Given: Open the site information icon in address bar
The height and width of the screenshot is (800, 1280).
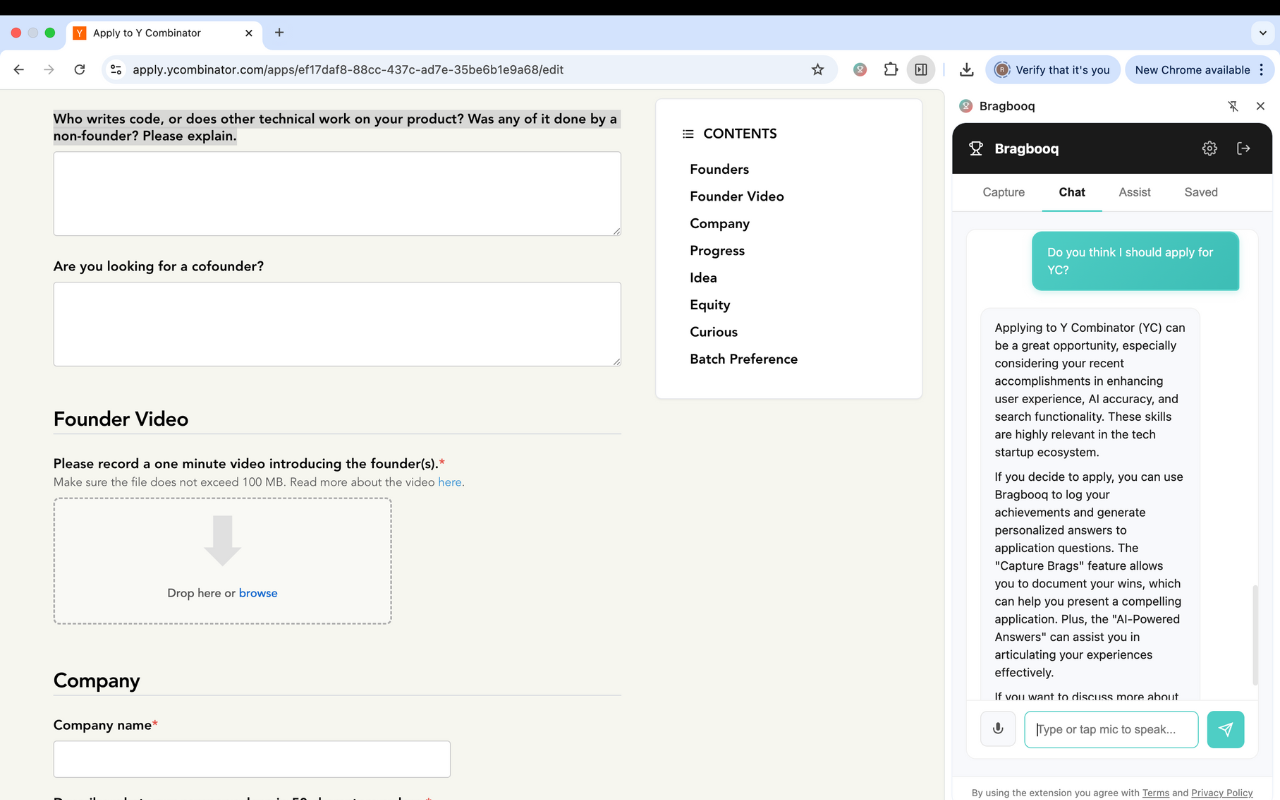Looking at the screenshot, I should 116,70.
